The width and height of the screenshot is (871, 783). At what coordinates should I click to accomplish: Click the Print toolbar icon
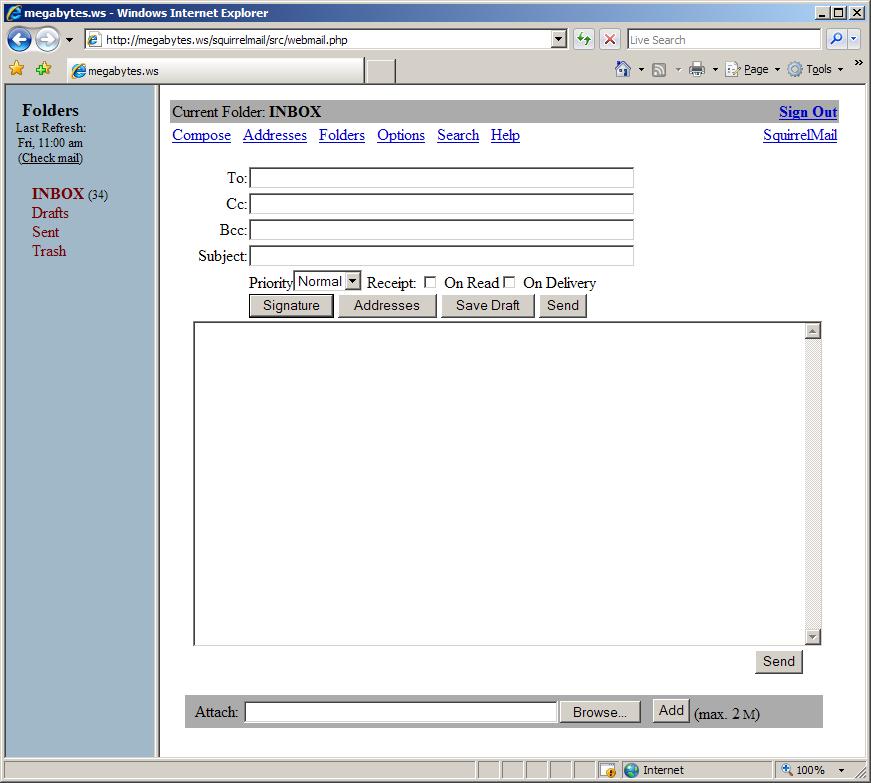pos(697,69)
